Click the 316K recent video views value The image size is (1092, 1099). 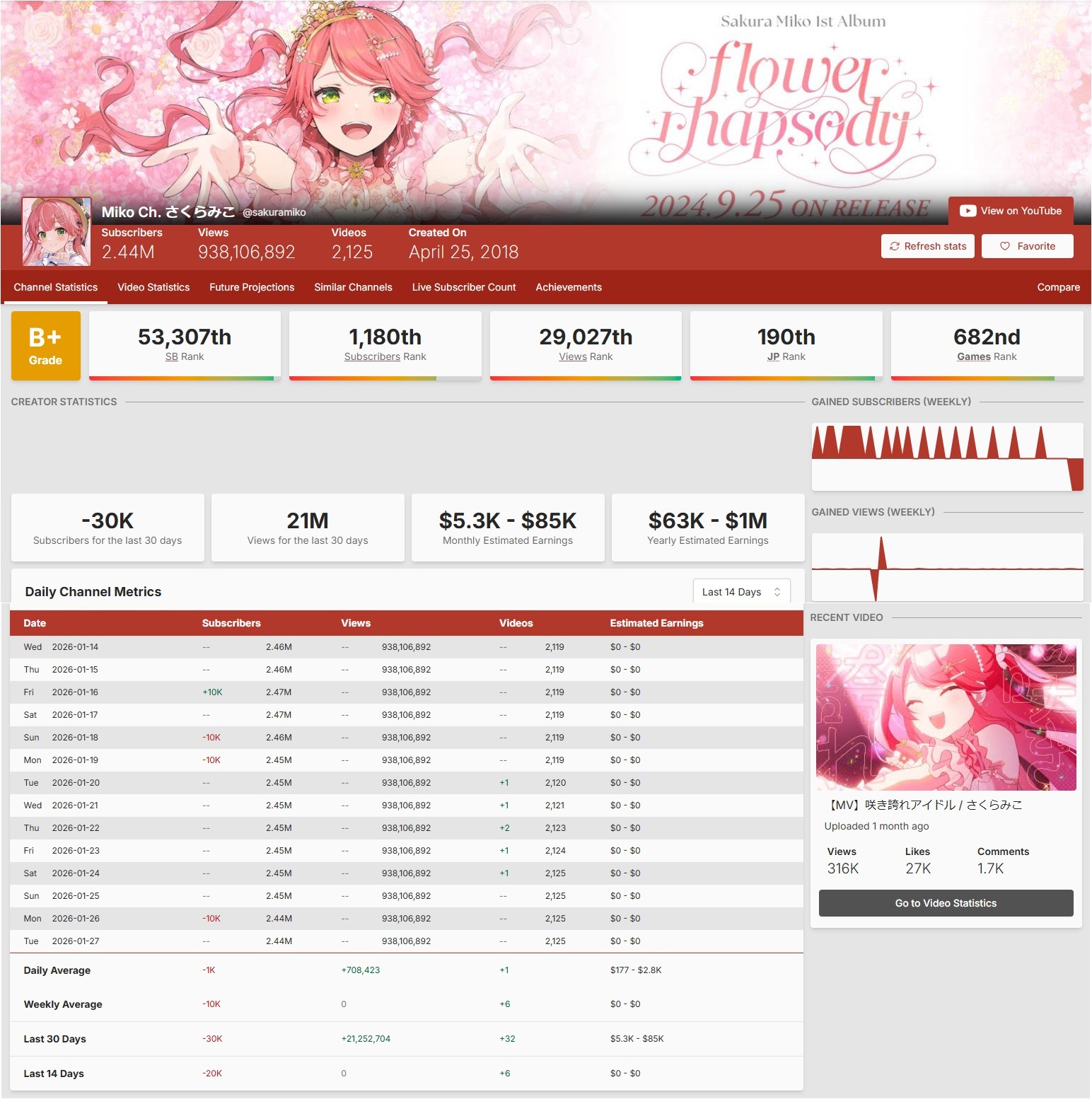point(843,868)
